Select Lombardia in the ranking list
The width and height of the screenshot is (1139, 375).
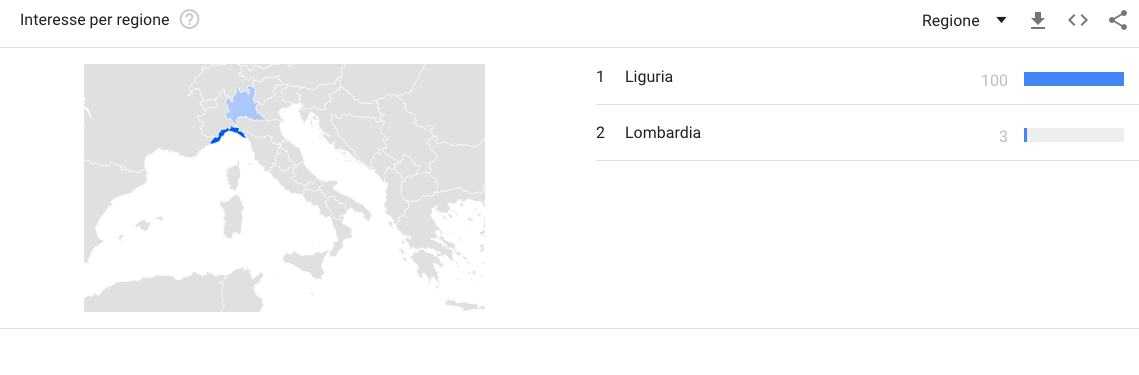point(662,133)
